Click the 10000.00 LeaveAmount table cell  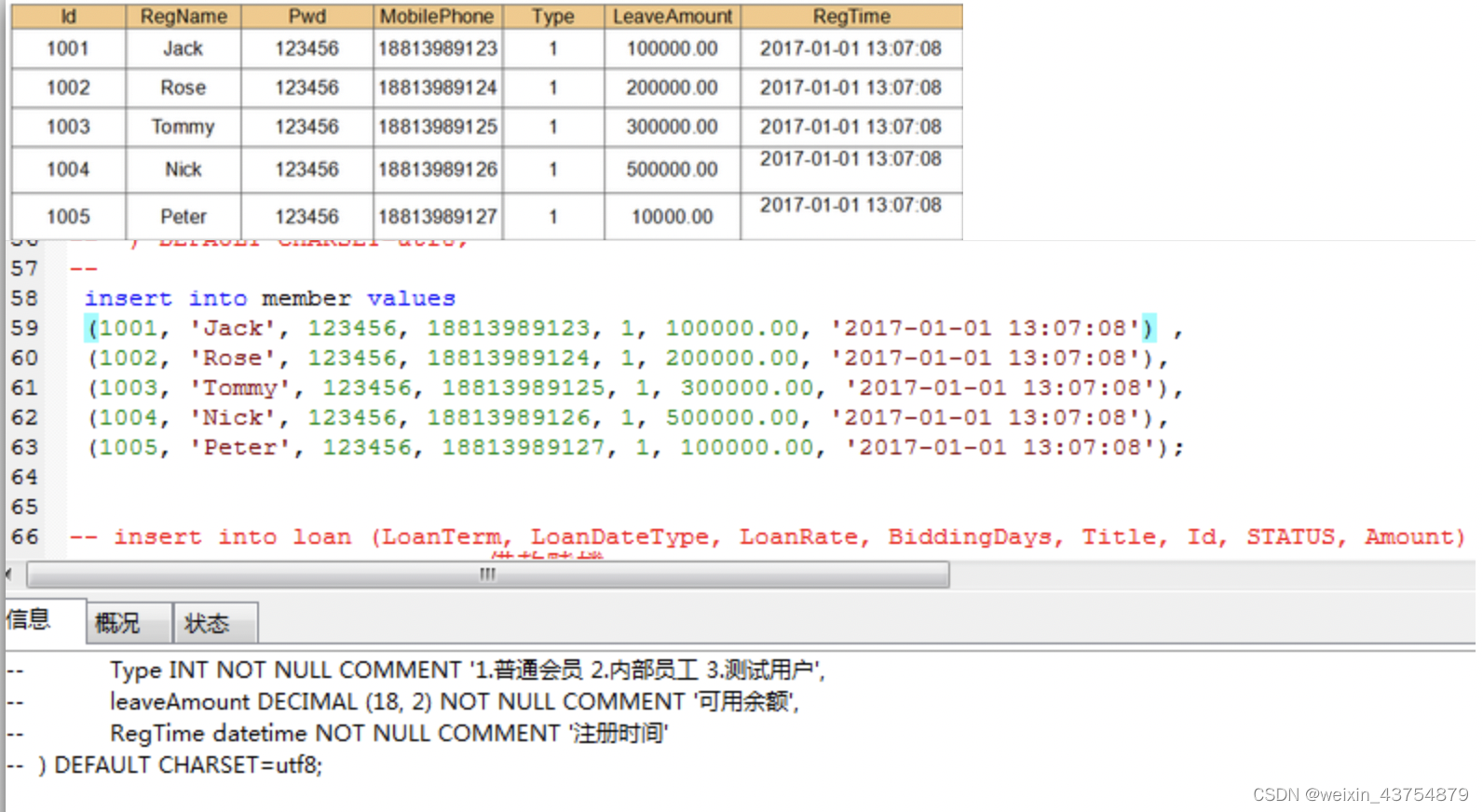click(x=673, y=217)
